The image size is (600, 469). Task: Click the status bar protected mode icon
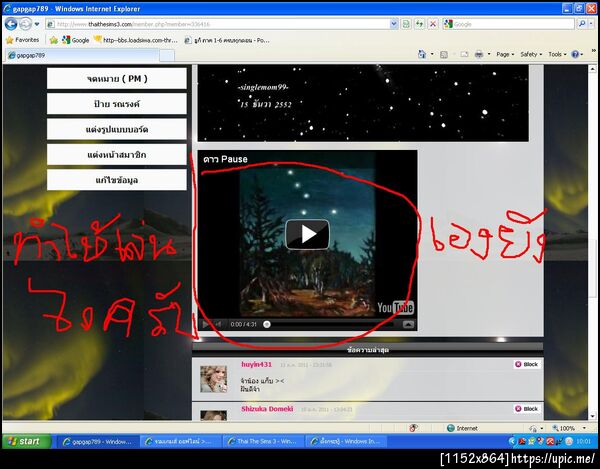click(533, 428)
